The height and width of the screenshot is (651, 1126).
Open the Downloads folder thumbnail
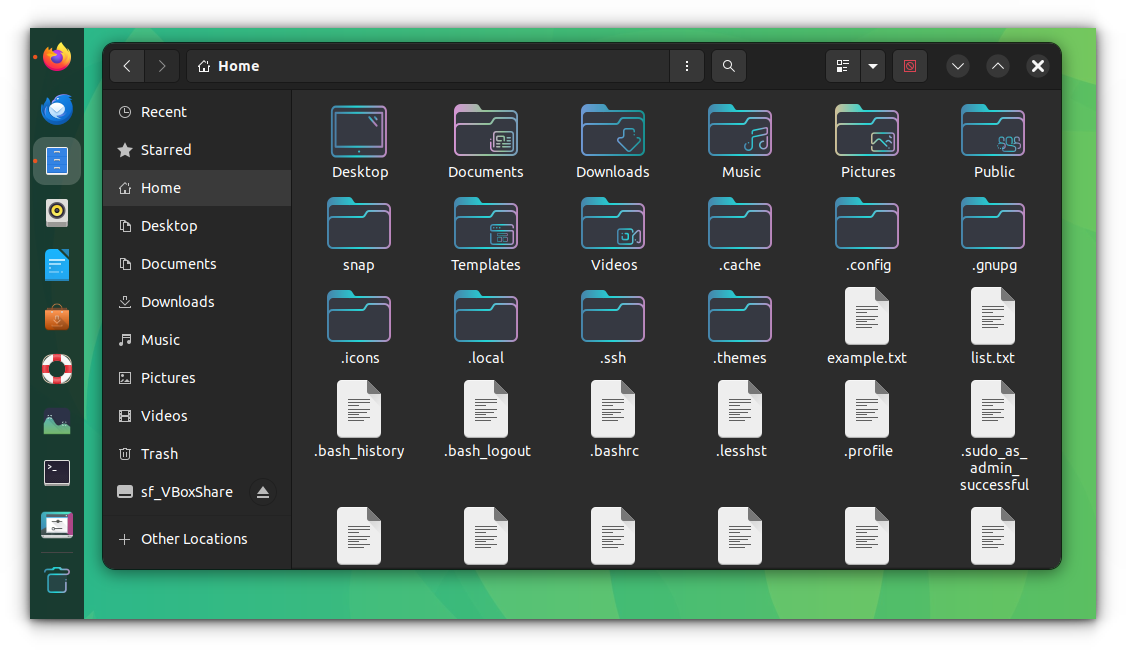click(612, 131)
